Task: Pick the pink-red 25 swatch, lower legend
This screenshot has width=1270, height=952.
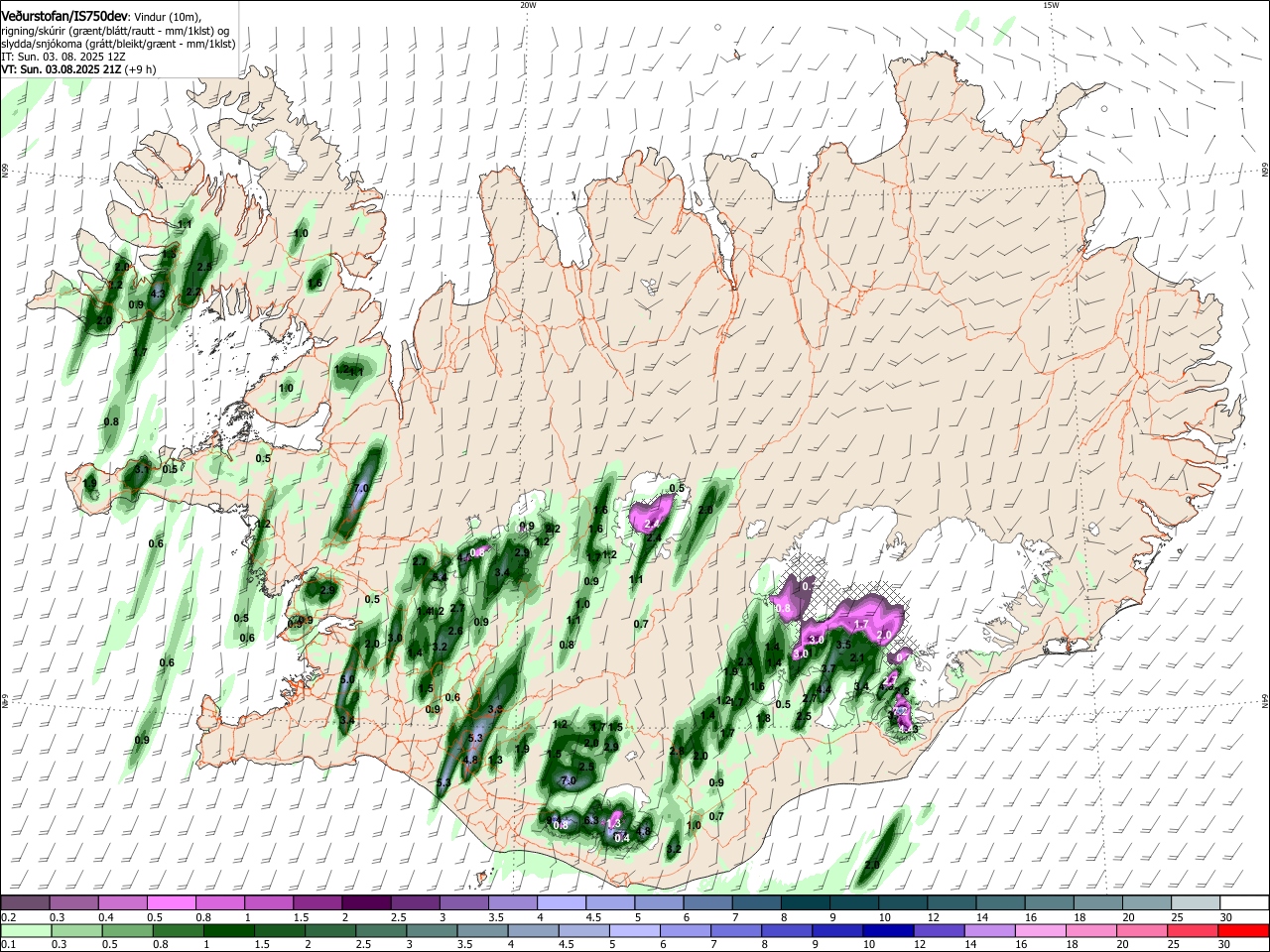Action: (x=1191, y=930)
